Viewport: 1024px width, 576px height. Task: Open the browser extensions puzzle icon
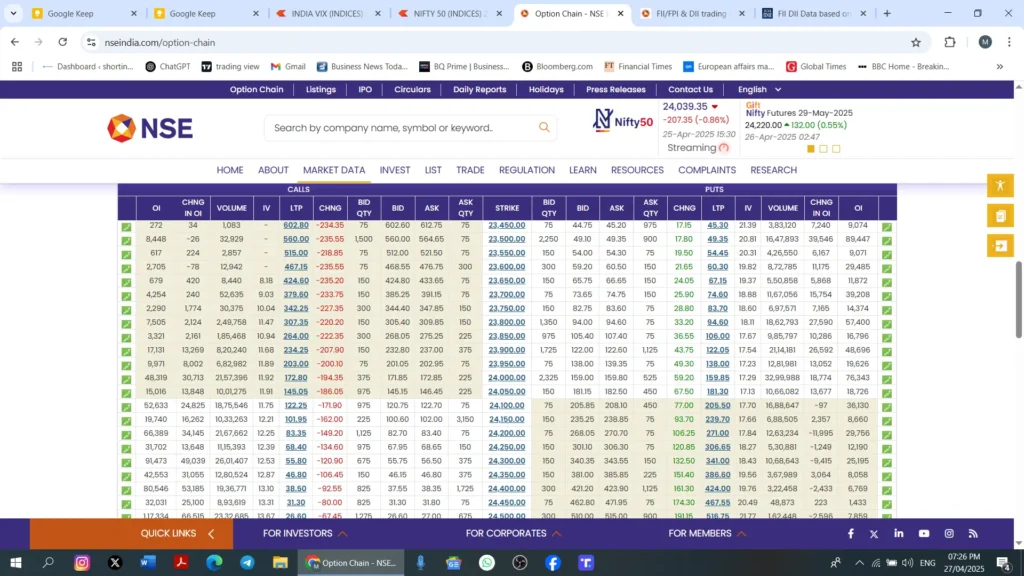(x=950, y=42)
